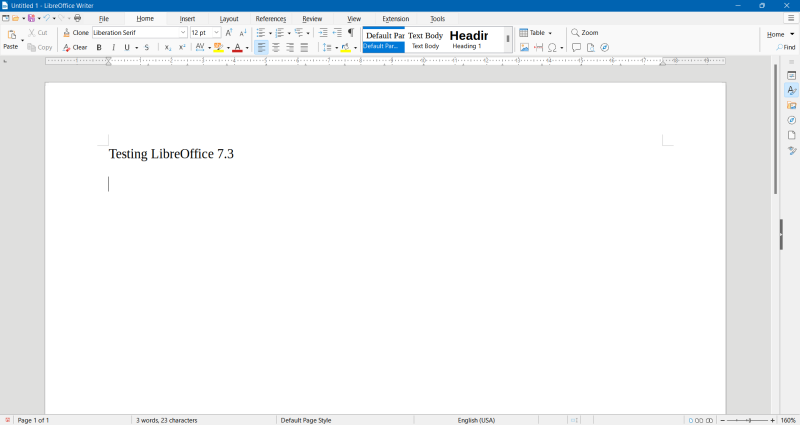Viewport: 800px width, 425px height.
Task: Open the Navigator from the sidebar
Action: tap(791, 120)
